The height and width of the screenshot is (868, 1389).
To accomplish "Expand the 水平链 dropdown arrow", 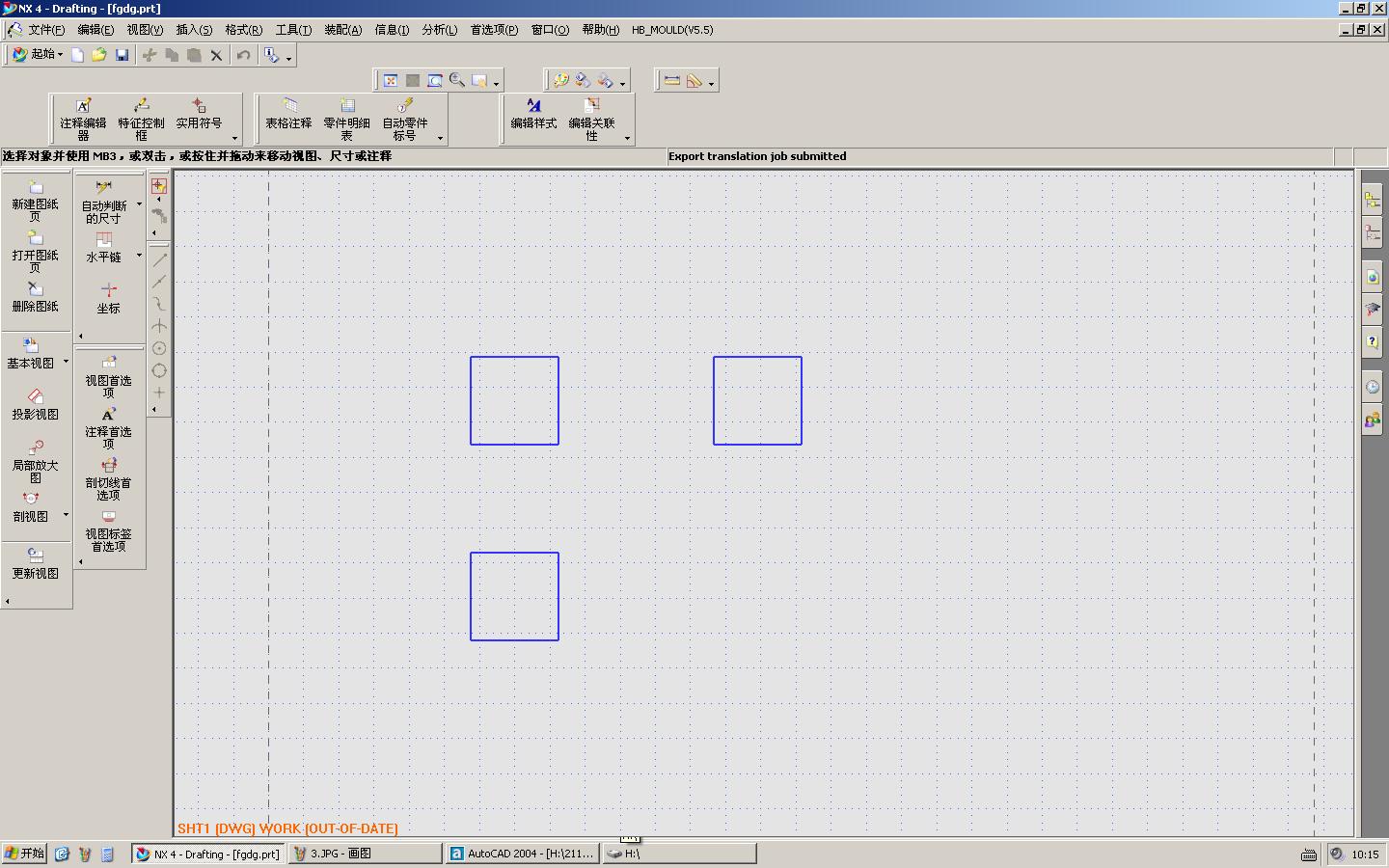I will click(139, 256).
